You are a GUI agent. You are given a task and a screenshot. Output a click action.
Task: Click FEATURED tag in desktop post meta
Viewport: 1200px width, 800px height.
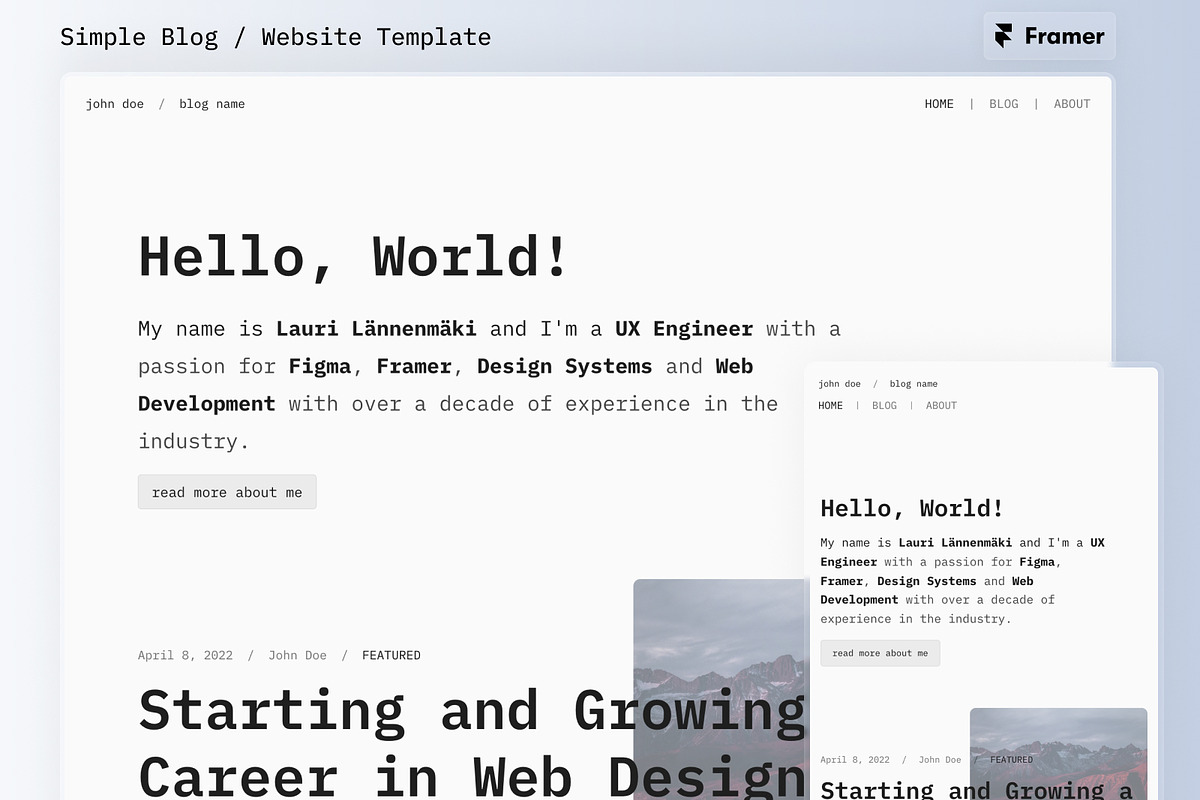click(391, 656)
